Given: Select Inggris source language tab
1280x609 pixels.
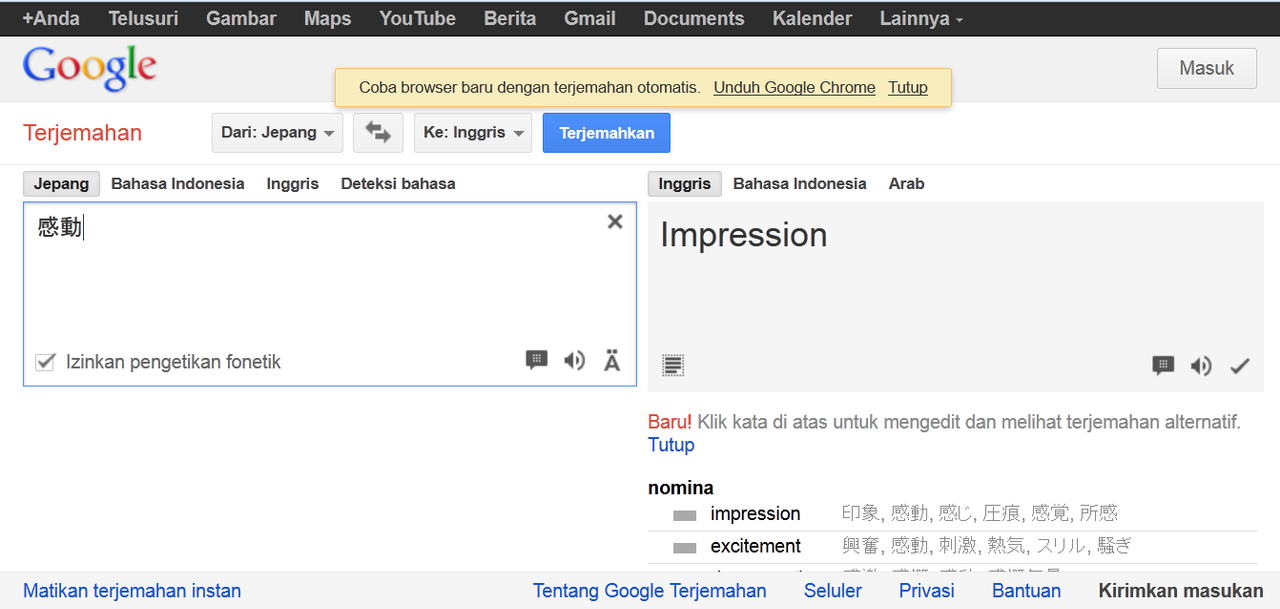Looking at the screenshot, I should [x=292, y=184].
